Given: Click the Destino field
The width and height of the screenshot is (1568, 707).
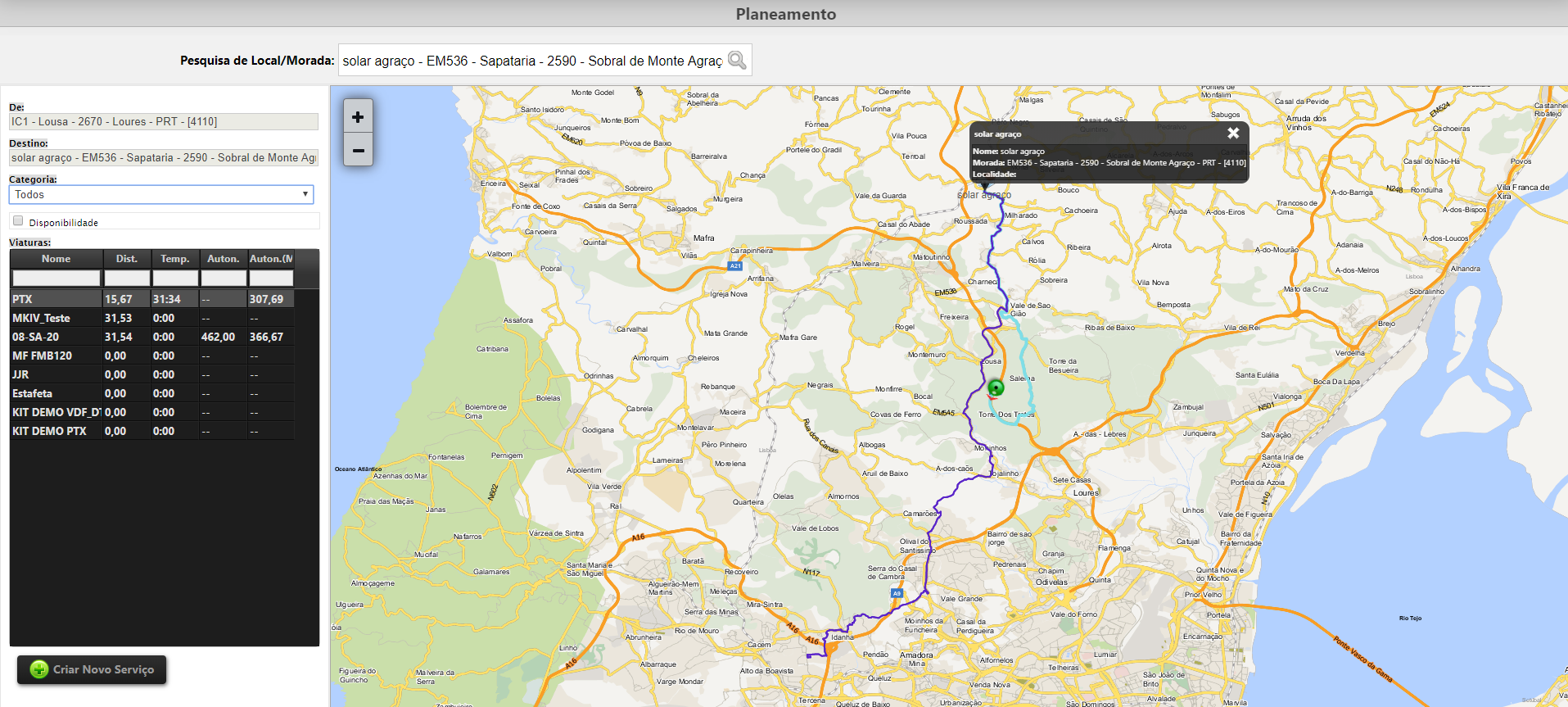Looking at the screenshot, I should (164, 157).
